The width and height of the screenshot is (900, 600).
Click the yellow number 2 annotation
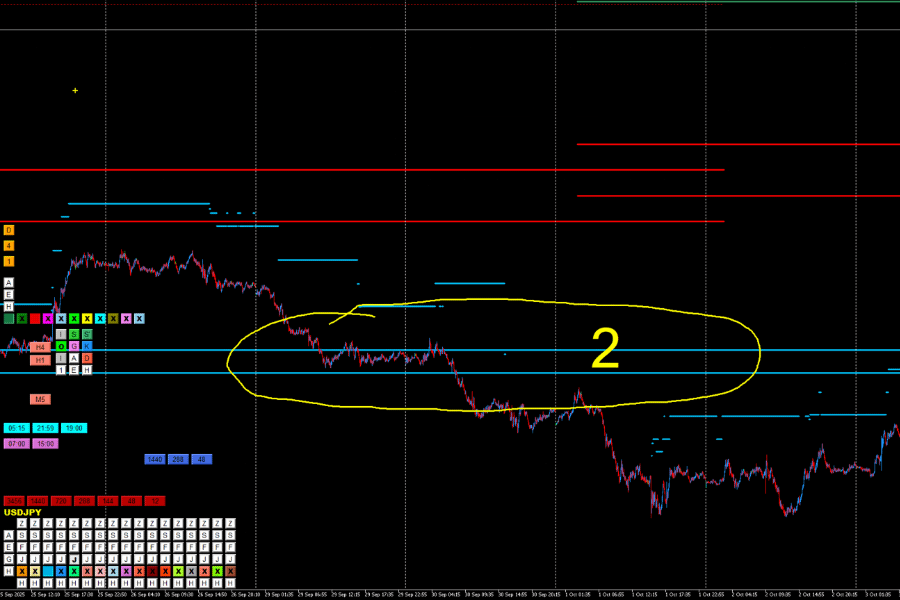(605, 350)
